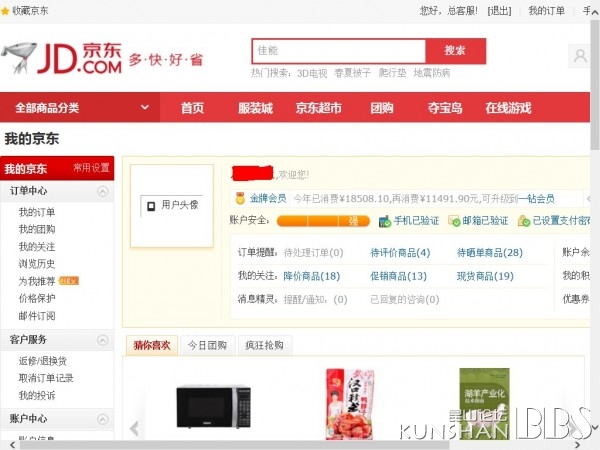Click the 金牌会员 link
Screen dimensions: 600x450
[268, 198]
